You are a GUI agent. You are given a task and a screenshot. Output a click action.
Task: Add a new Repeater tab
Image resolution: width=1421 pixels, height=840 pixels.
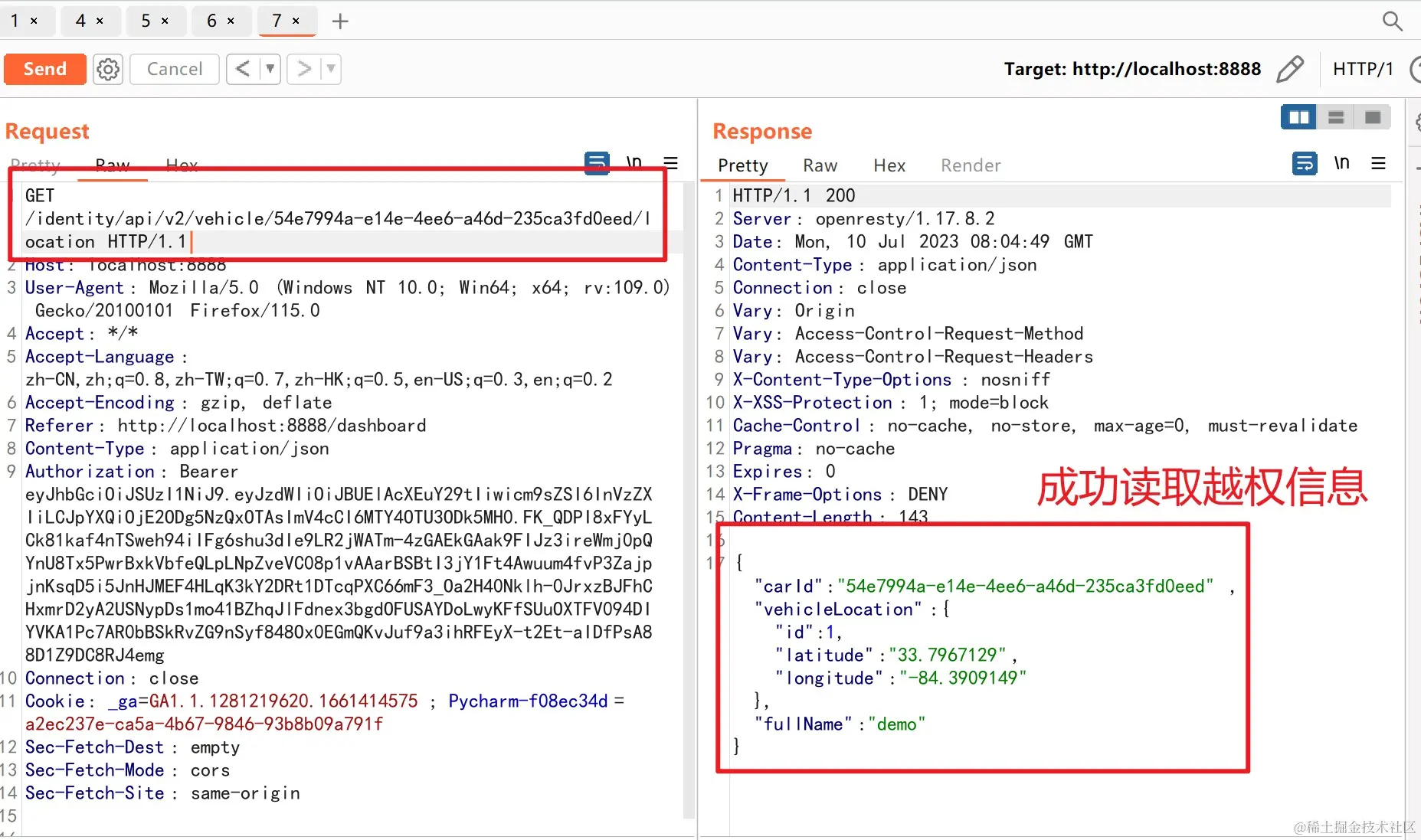pos(340,21)
